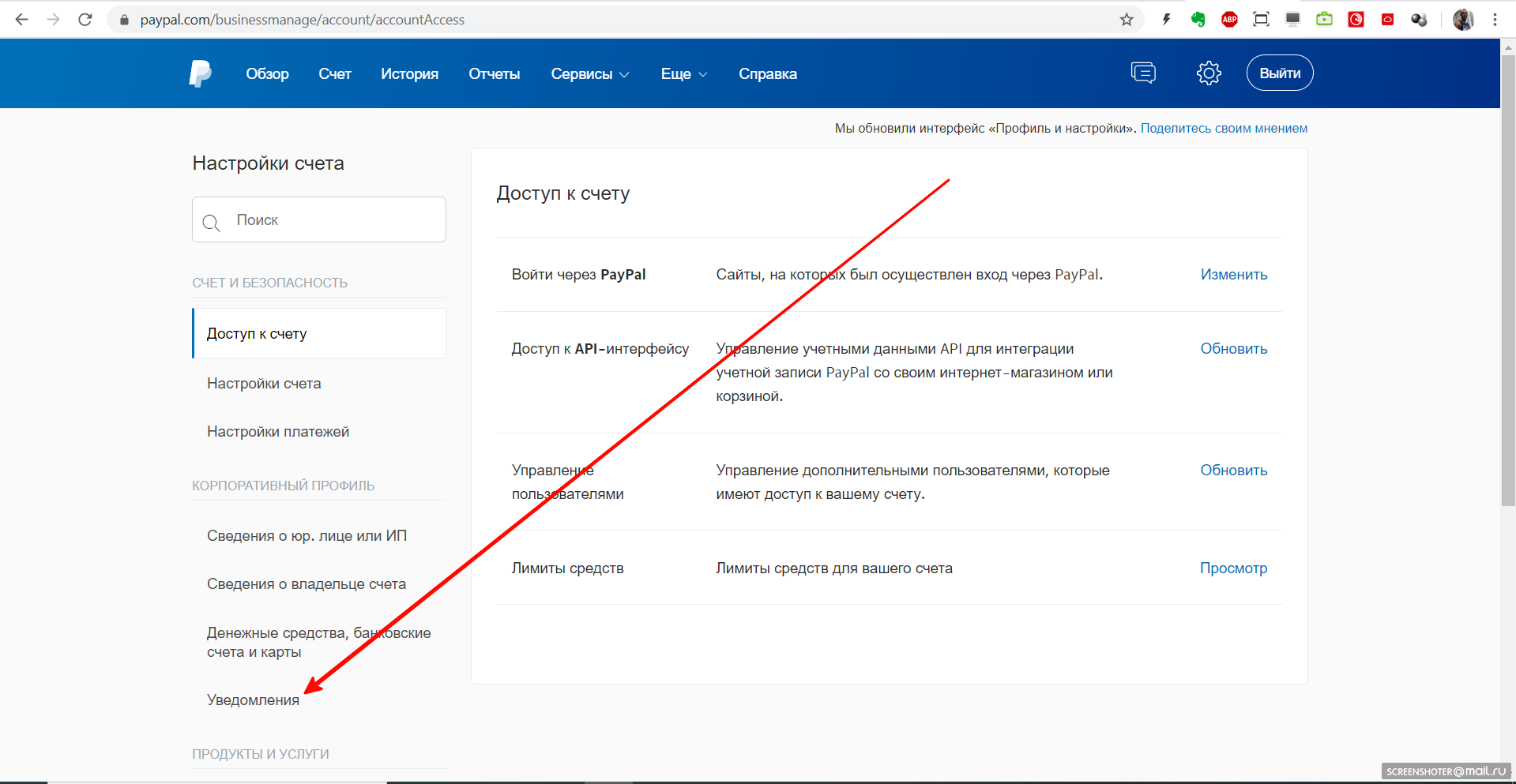Screen dimensions: 1516x784
Task: Go to Отчеты in top navigation
Action: (x=494, y=74)
